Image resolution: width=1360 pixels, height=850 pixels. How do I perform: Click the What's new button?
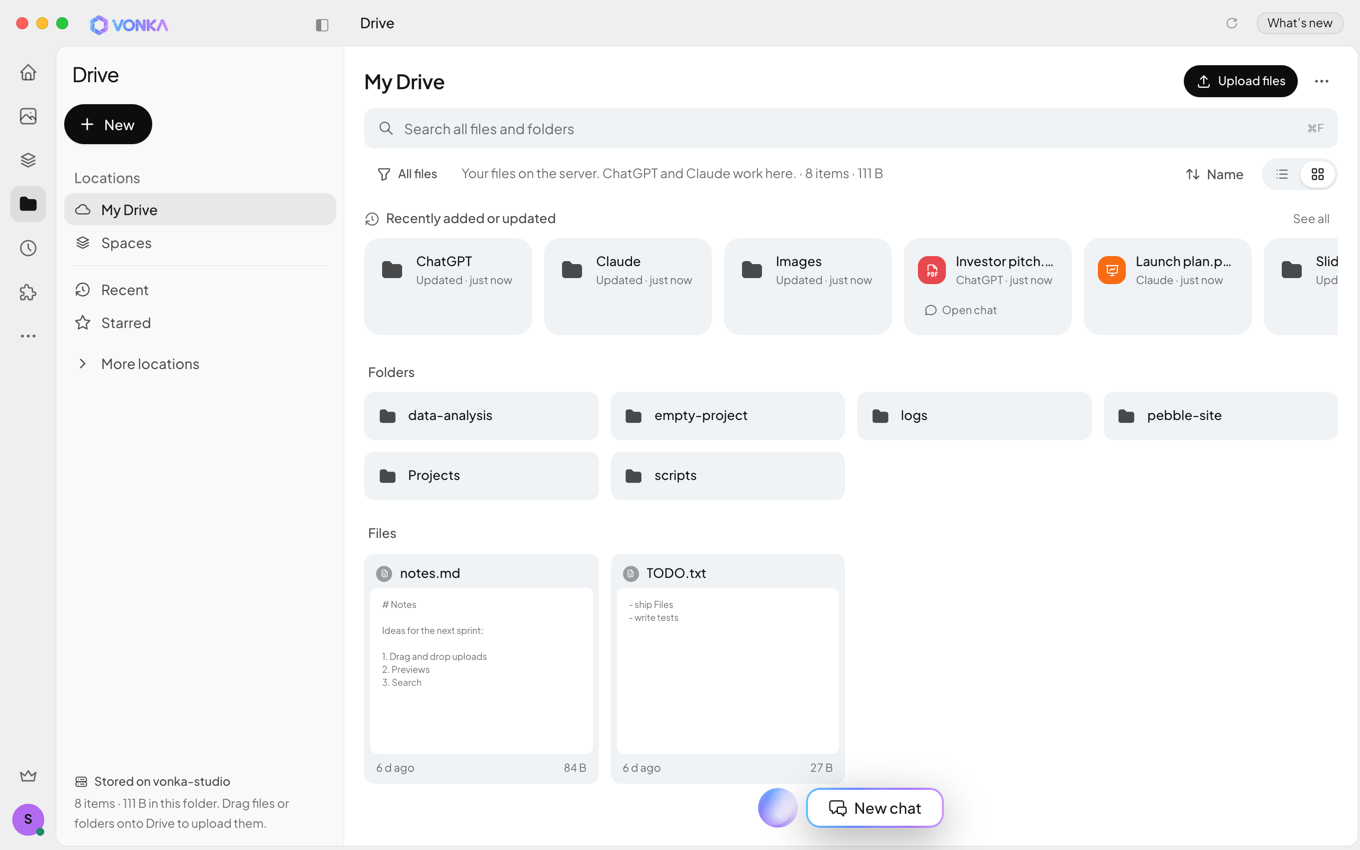click(1300, 23)
